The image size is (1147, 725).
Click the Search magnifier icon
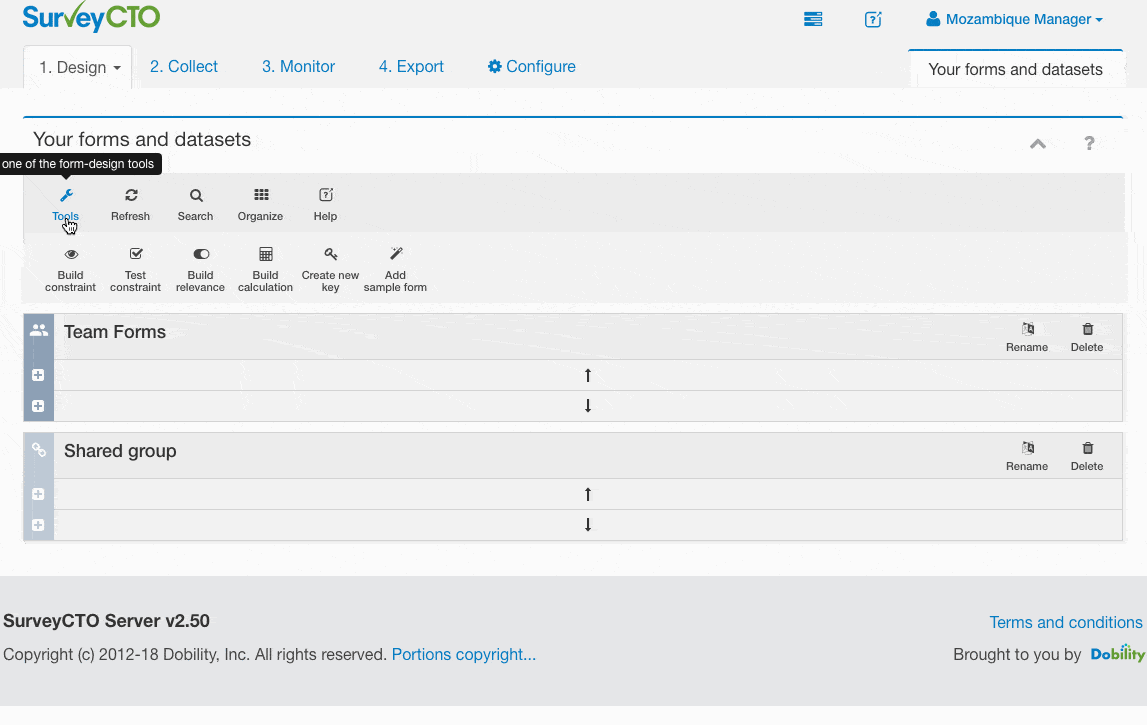[x=196, y=195]
